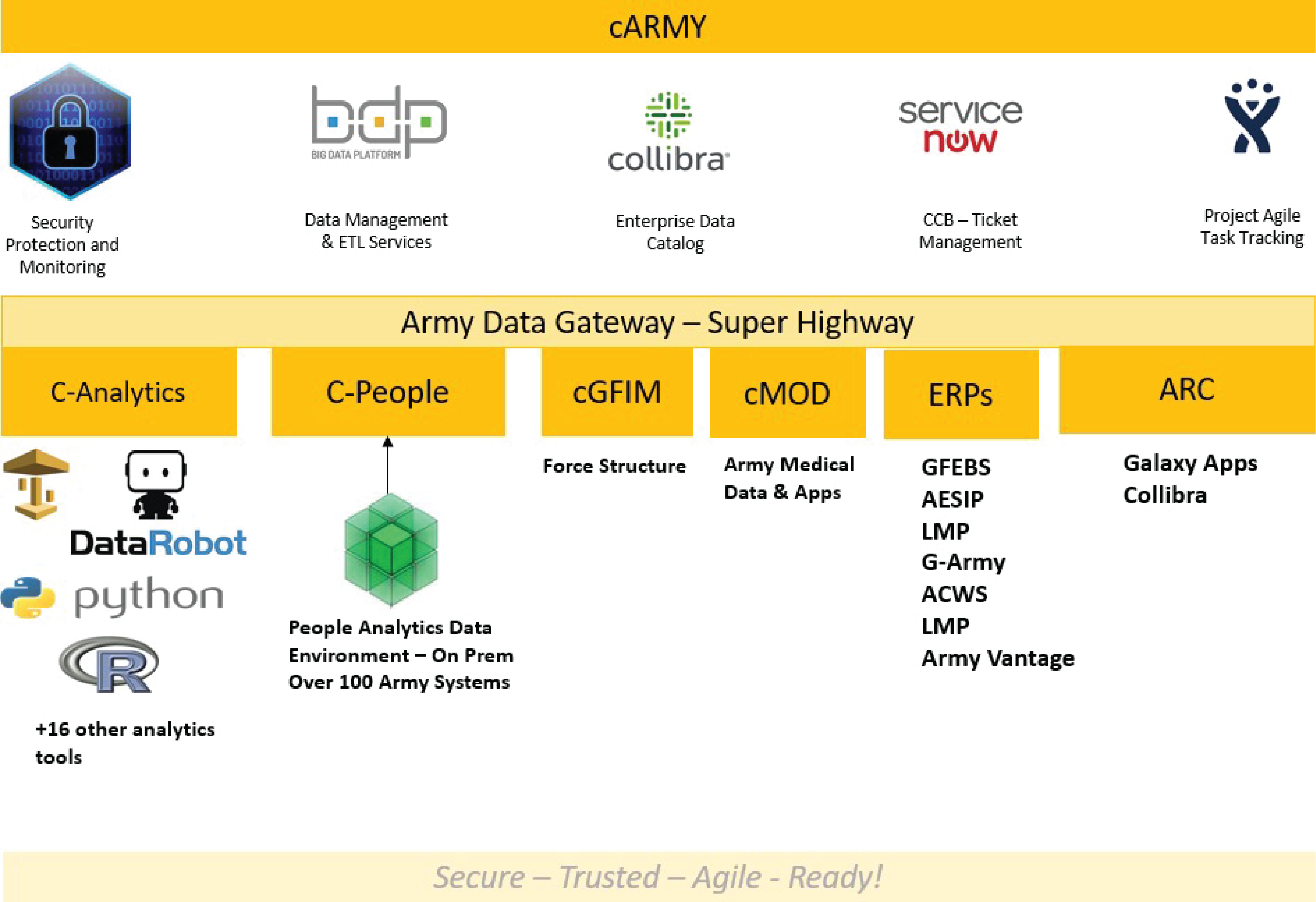Open the ServiceNow logo
The height and width of the screenshot is (902, 1316).
pyautogui.click(x=961, y=127)
